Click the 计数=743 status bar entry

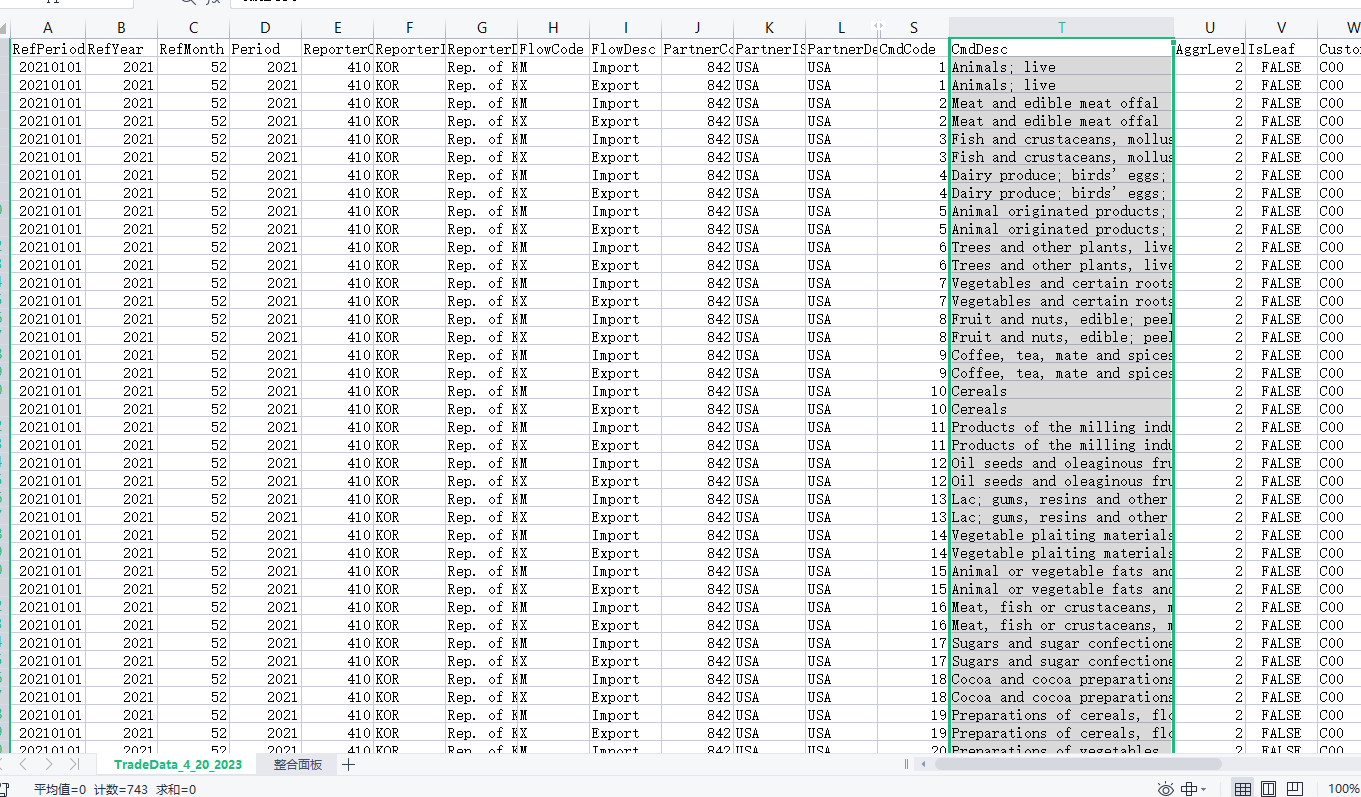pos(121,789)
